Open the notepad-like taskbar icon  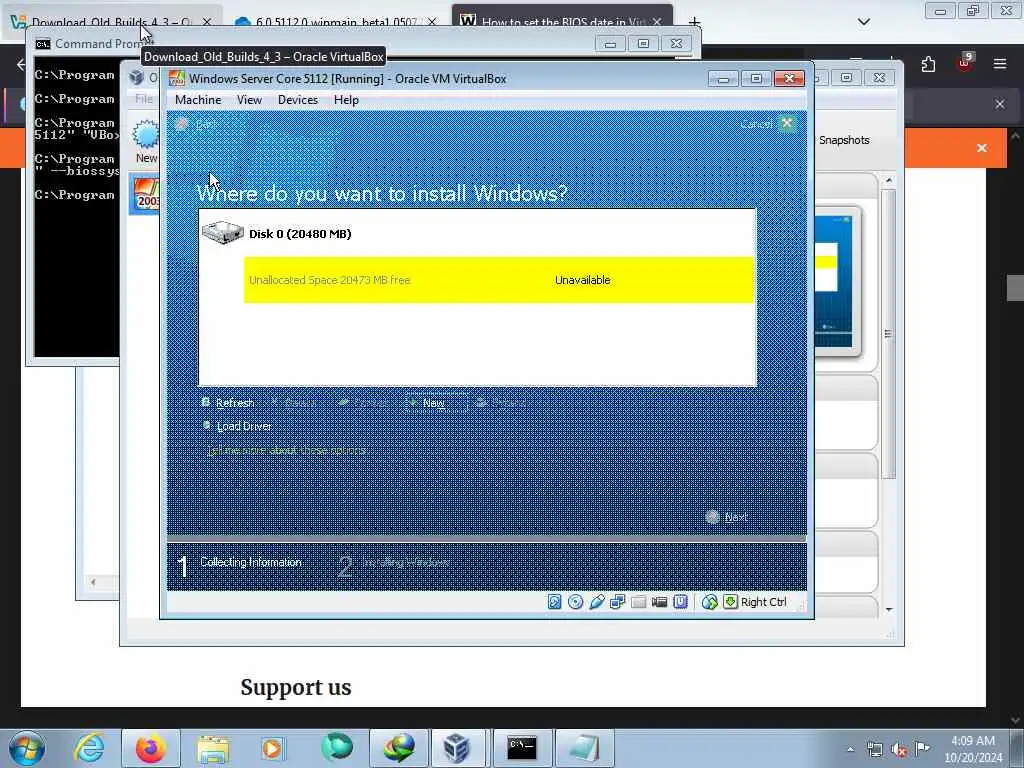click(584, 748)
